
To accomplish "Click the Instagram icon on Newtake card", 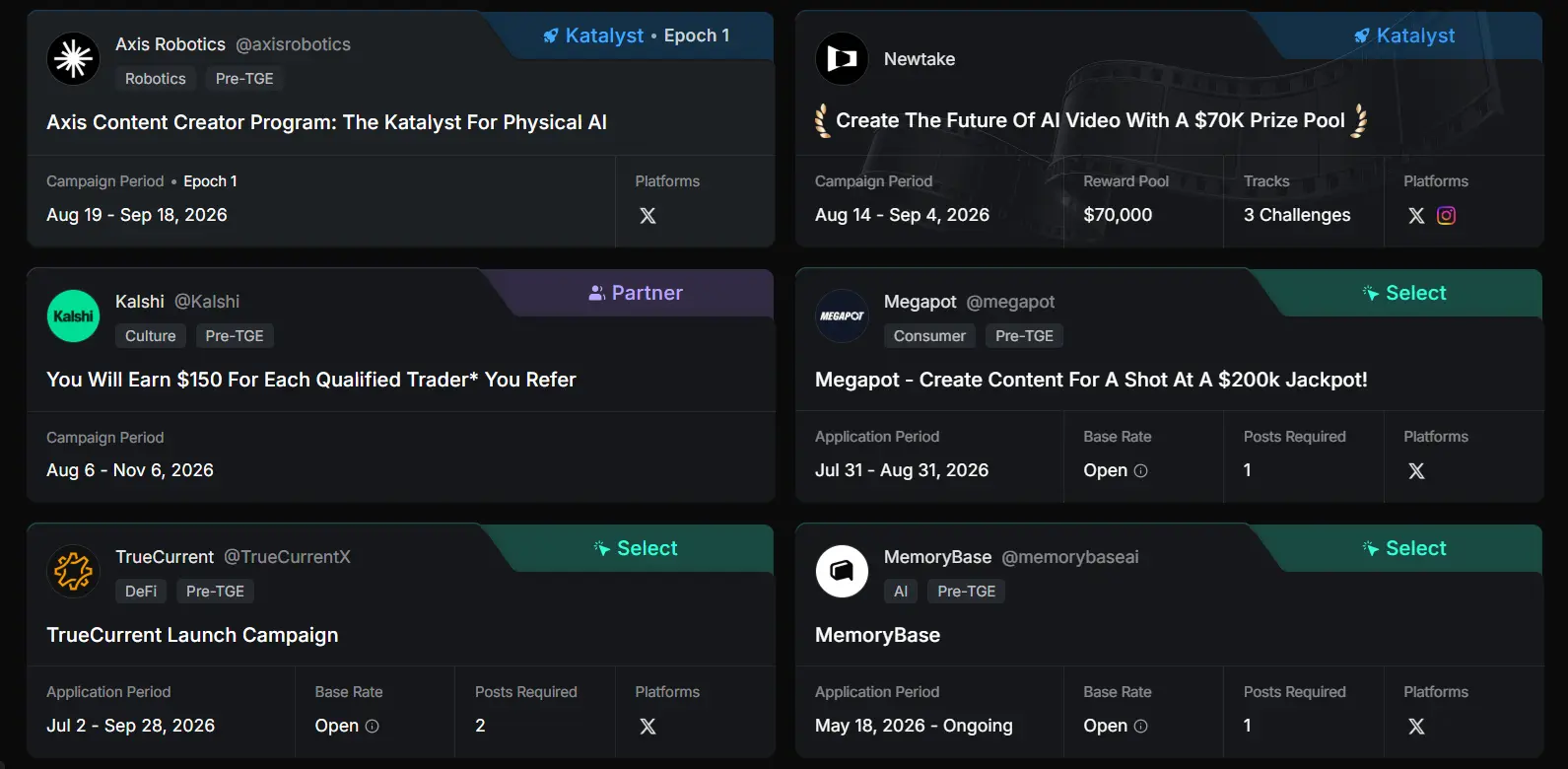I will pos(1446,215).
